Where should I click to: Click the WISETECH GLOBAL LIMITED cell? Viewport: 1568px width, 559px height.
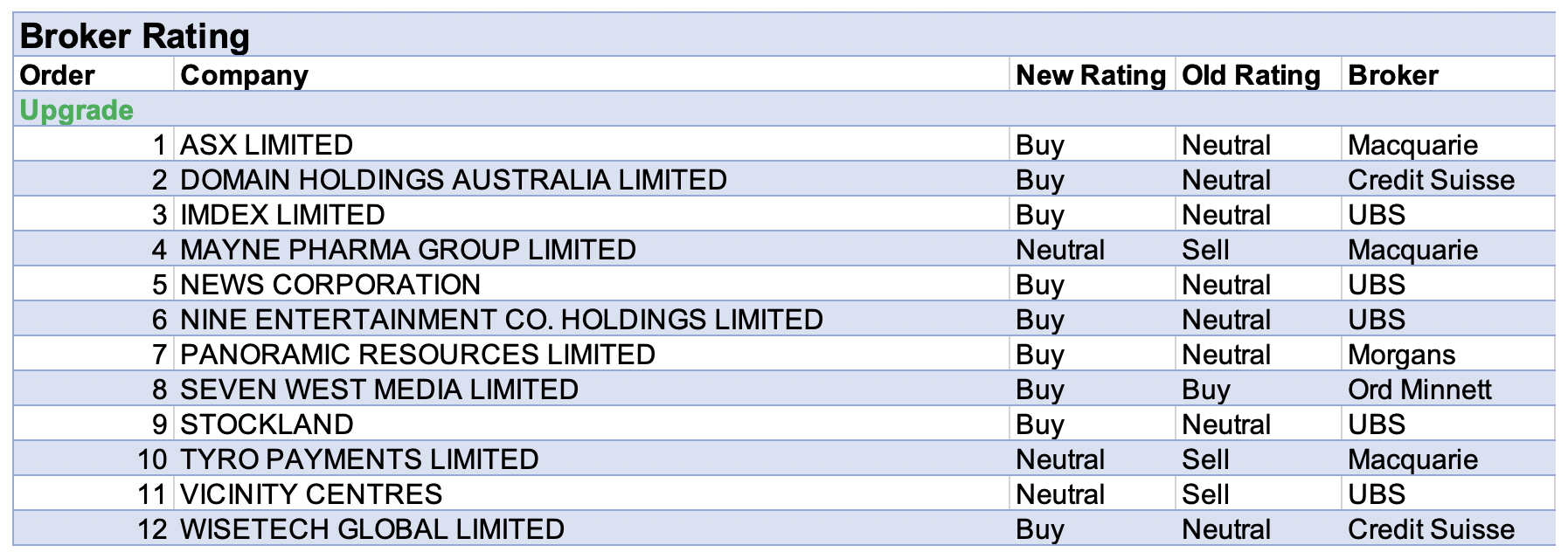371,529
